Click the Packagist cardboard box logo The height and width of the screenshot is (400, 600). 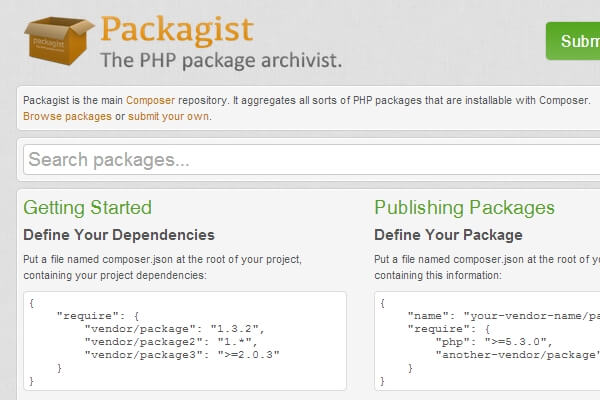[56, 38]
